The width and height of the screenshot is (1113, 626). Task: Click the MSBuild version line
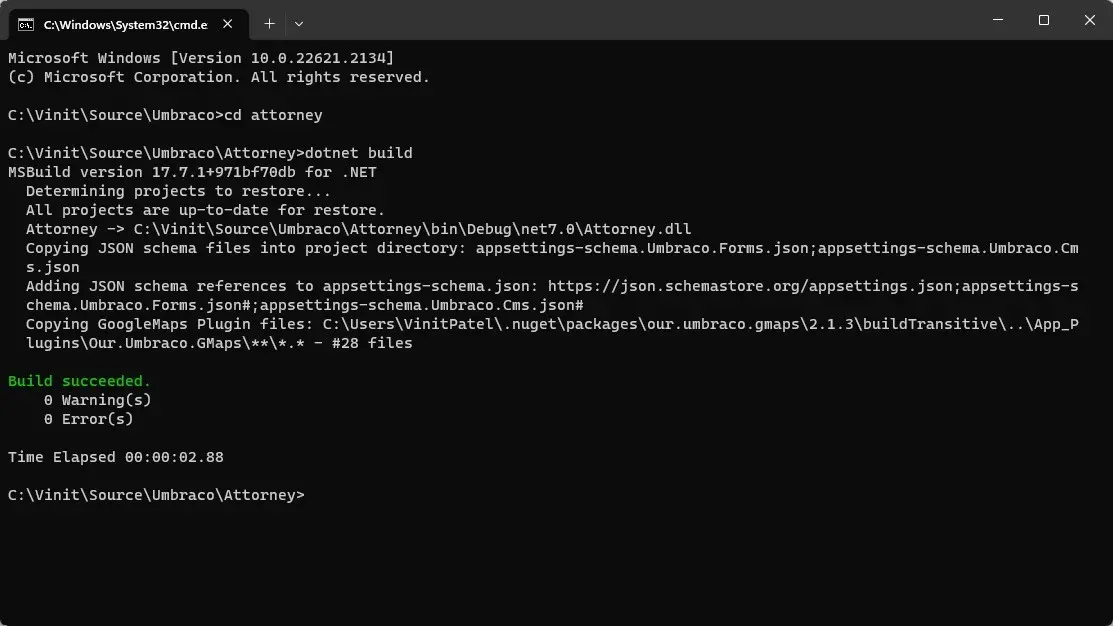click(192, 172)
